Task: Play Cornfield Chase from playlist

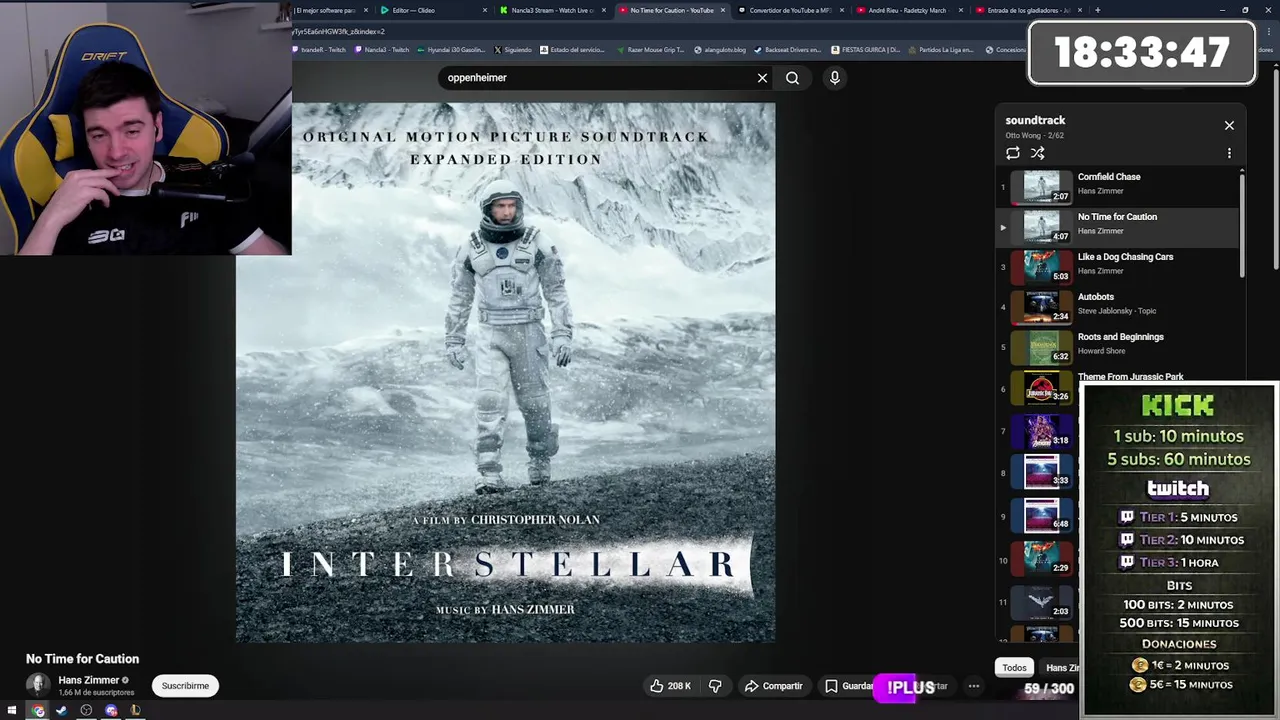Action: click(x=1119, y=185)
